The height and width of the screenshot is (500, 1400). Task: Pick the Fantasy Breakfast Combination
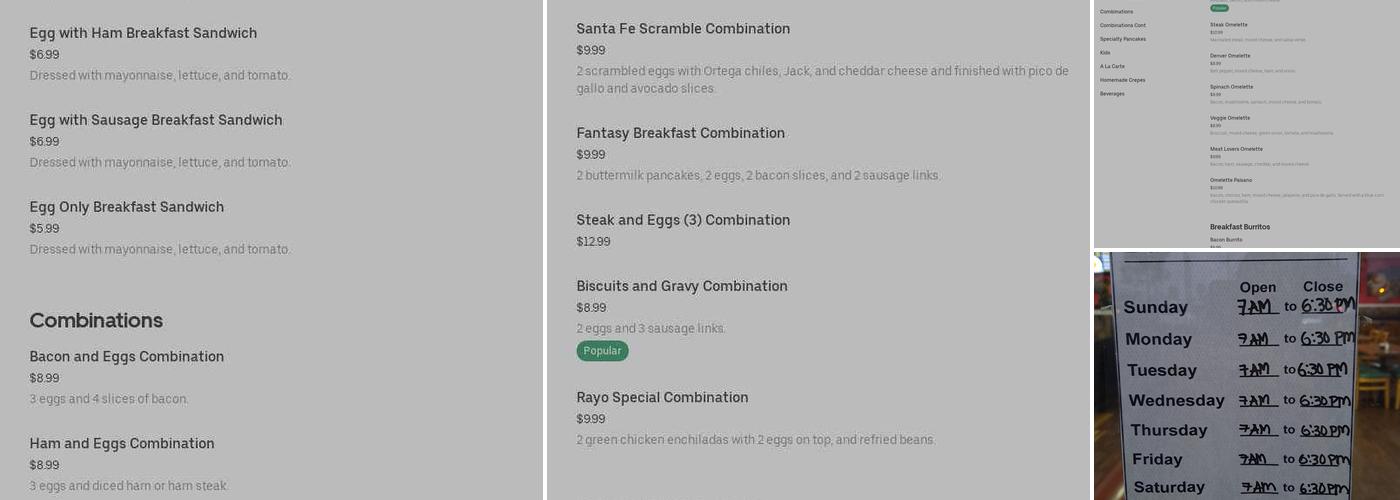click(x=680, y=133)
